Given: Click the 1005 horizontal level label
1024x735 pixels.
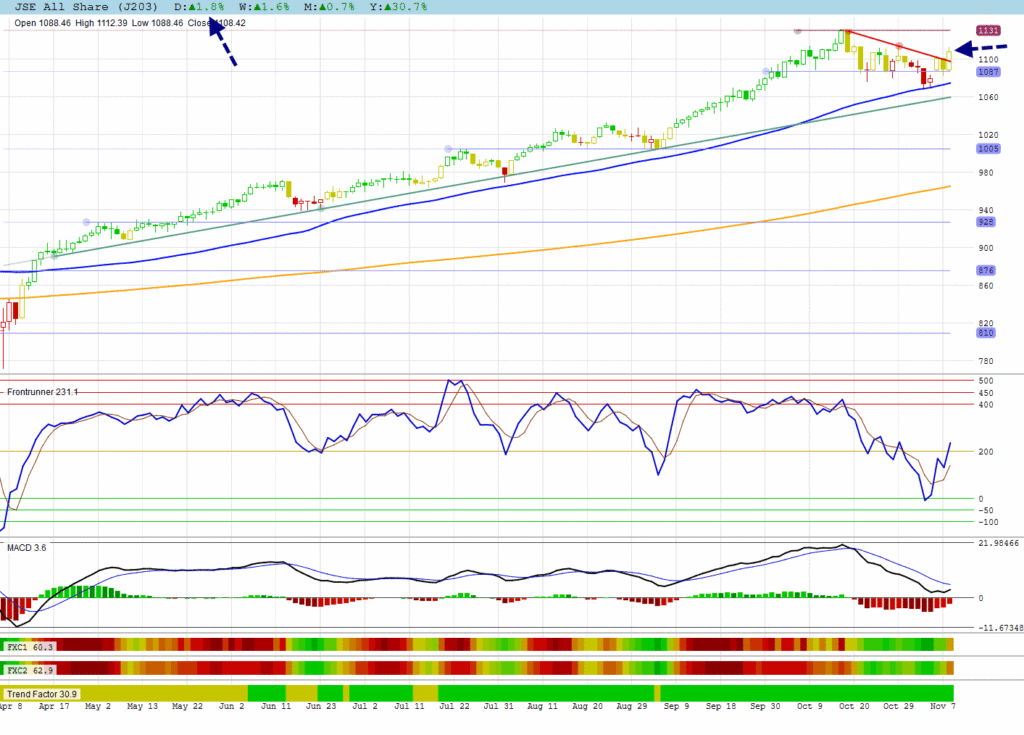Looking at the screenshot, I should tap(988, 149).
